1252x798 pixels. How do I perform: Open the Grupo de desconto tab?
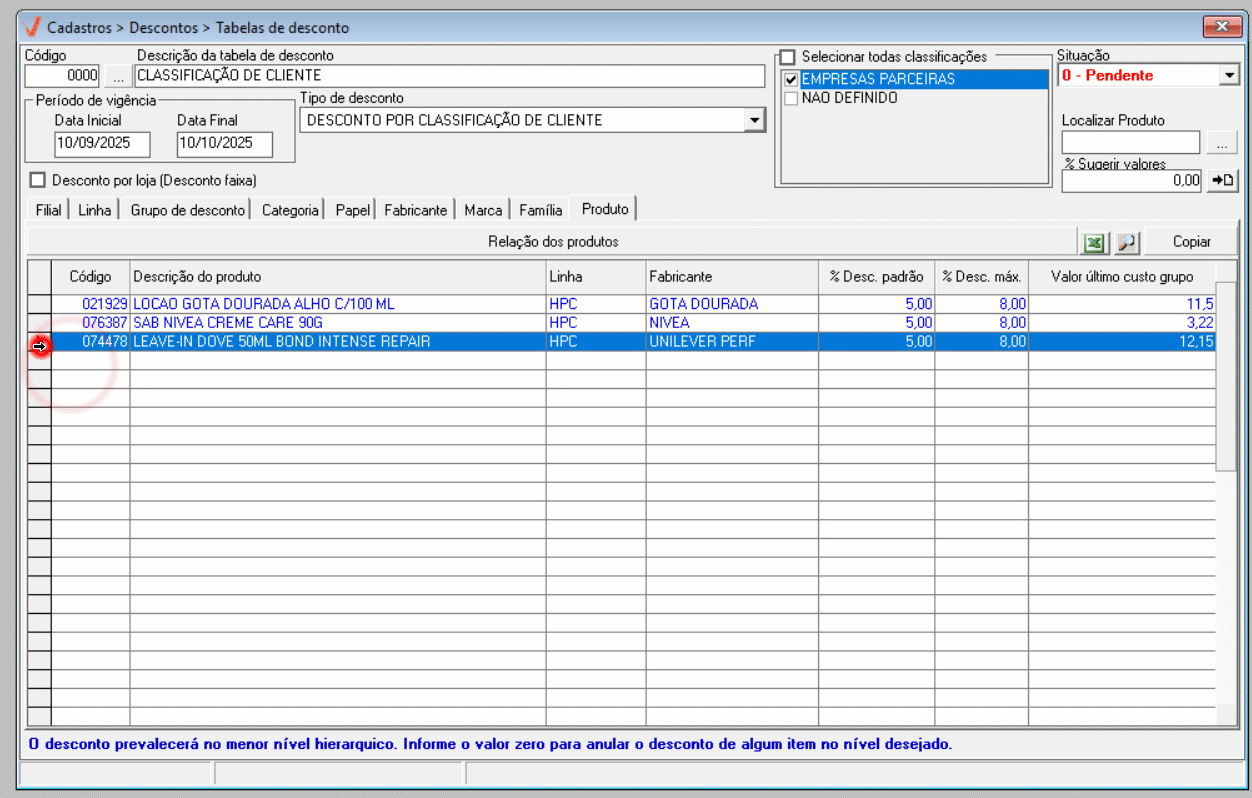[x=187, y=210]
